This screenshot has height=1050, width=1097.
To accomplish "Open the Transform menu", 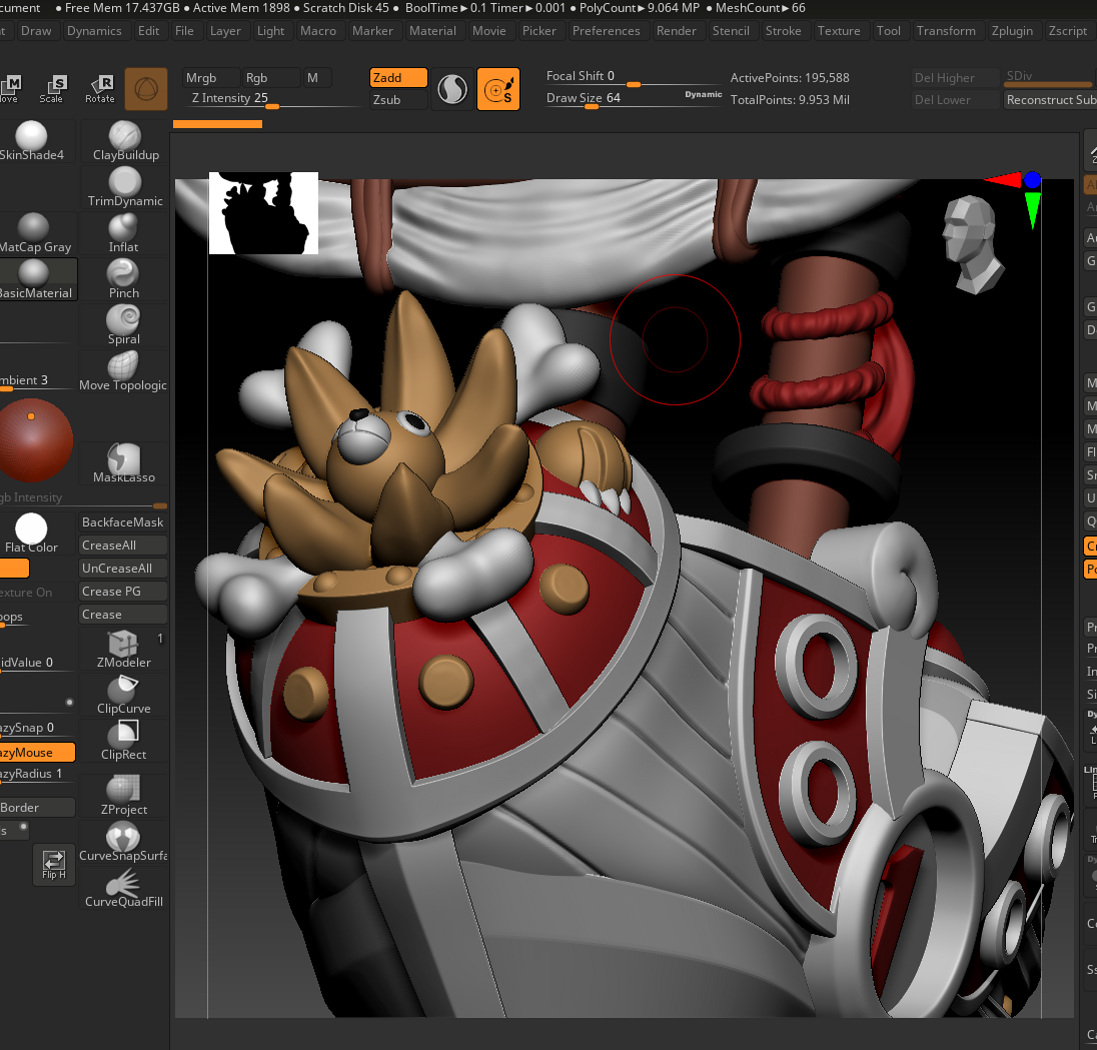I will (946, 31).
